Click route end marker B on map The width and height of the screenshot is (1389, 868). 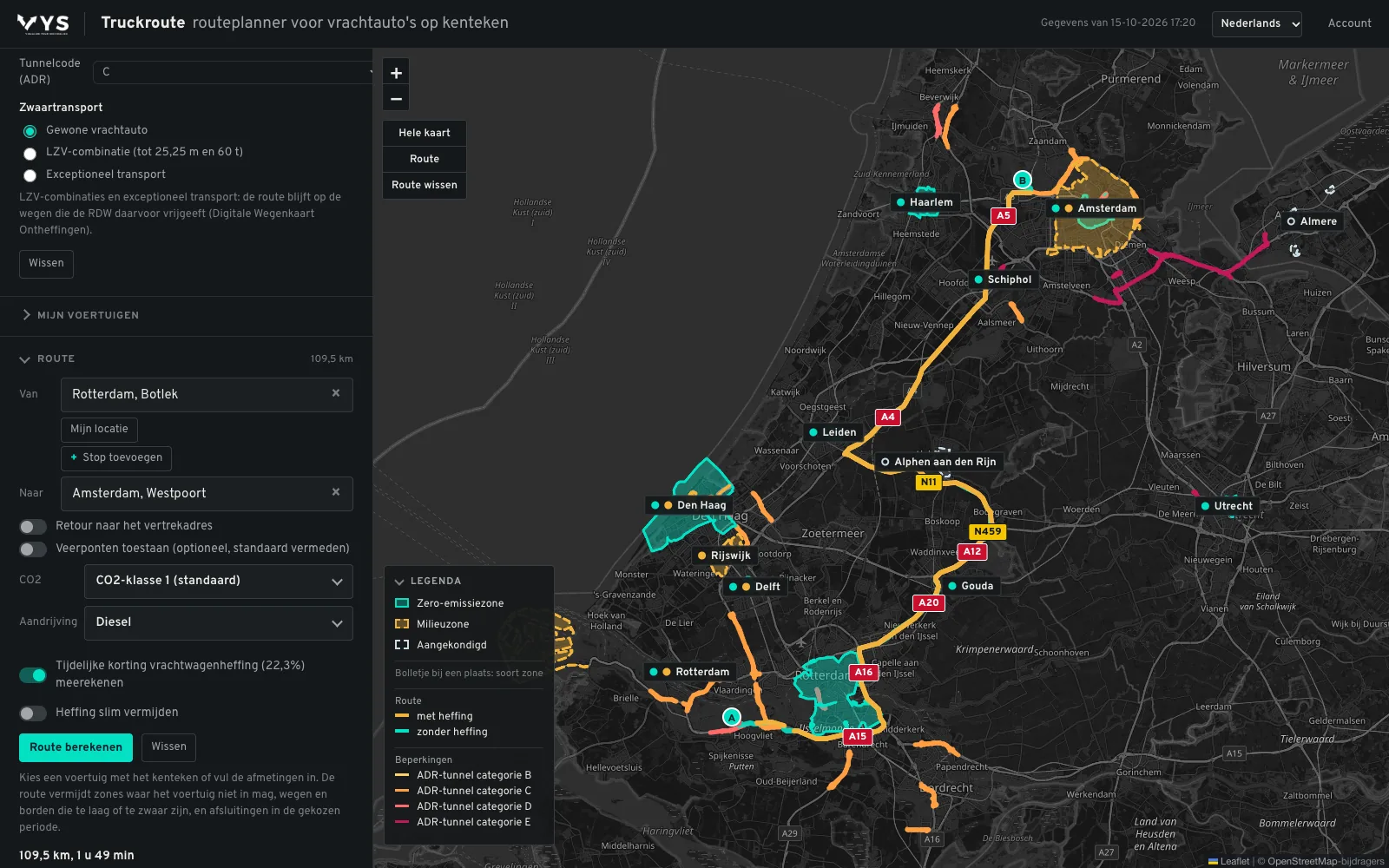tap(1023, 181)
